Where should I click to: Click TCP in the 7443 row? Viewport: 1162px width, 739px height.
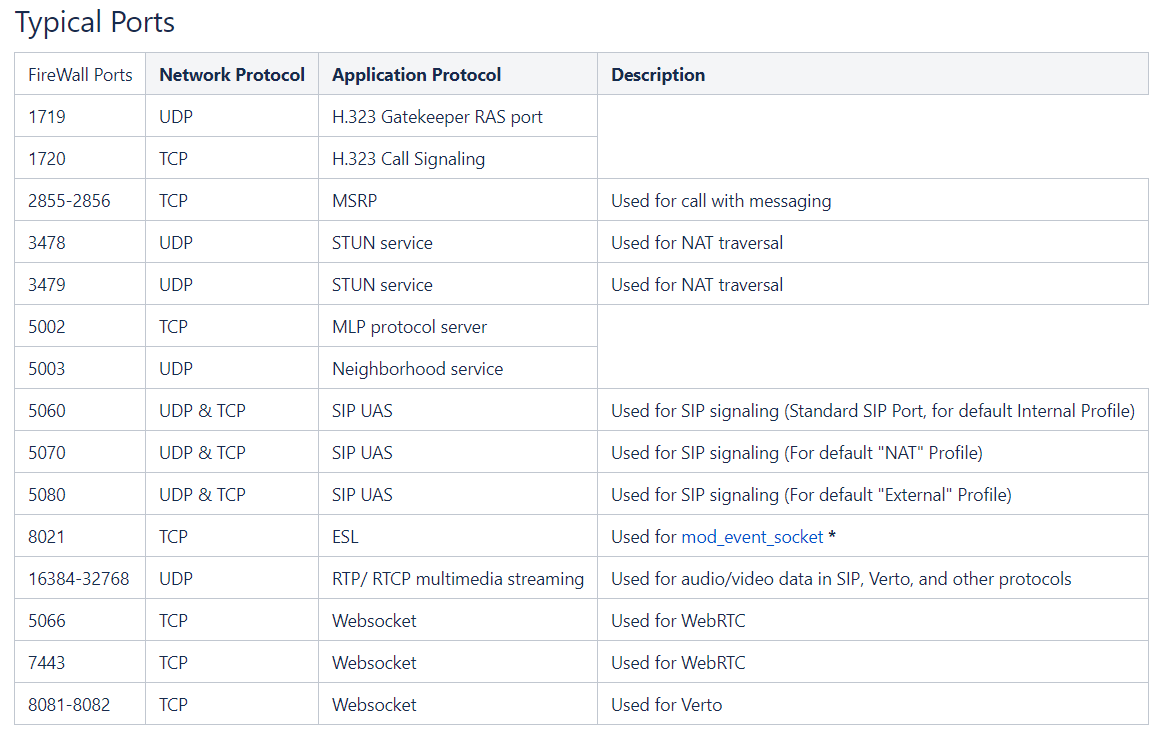[x=232, y=663]
